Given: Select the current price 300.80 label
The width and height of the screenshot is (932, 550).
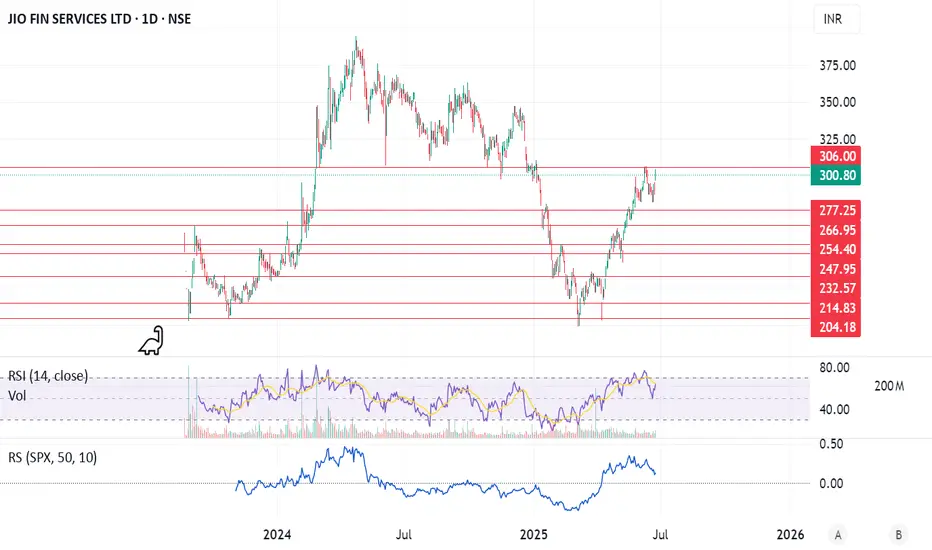Looking at the screenshot, I should [x=836, y=175].
